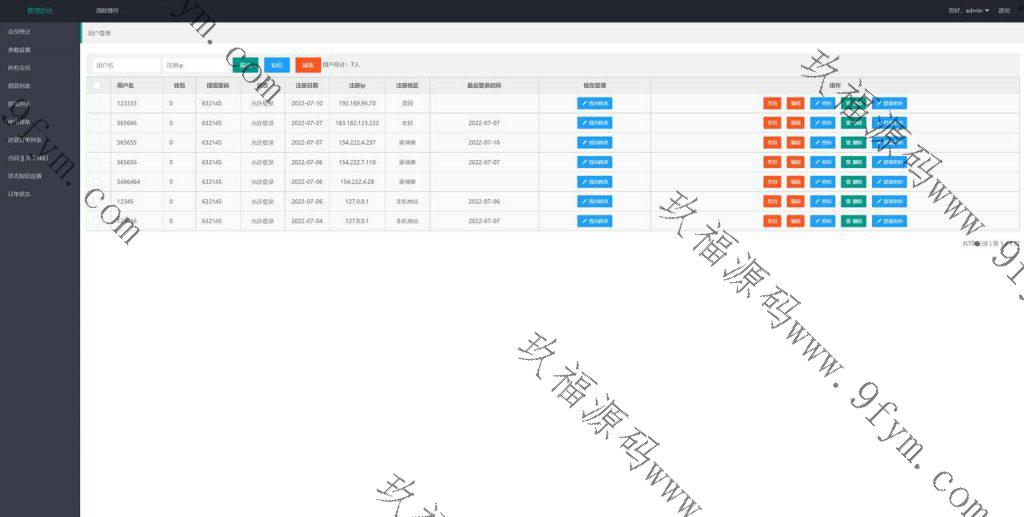Click the pencil wallet-edit button for user 12345

(x=594, y=202)
